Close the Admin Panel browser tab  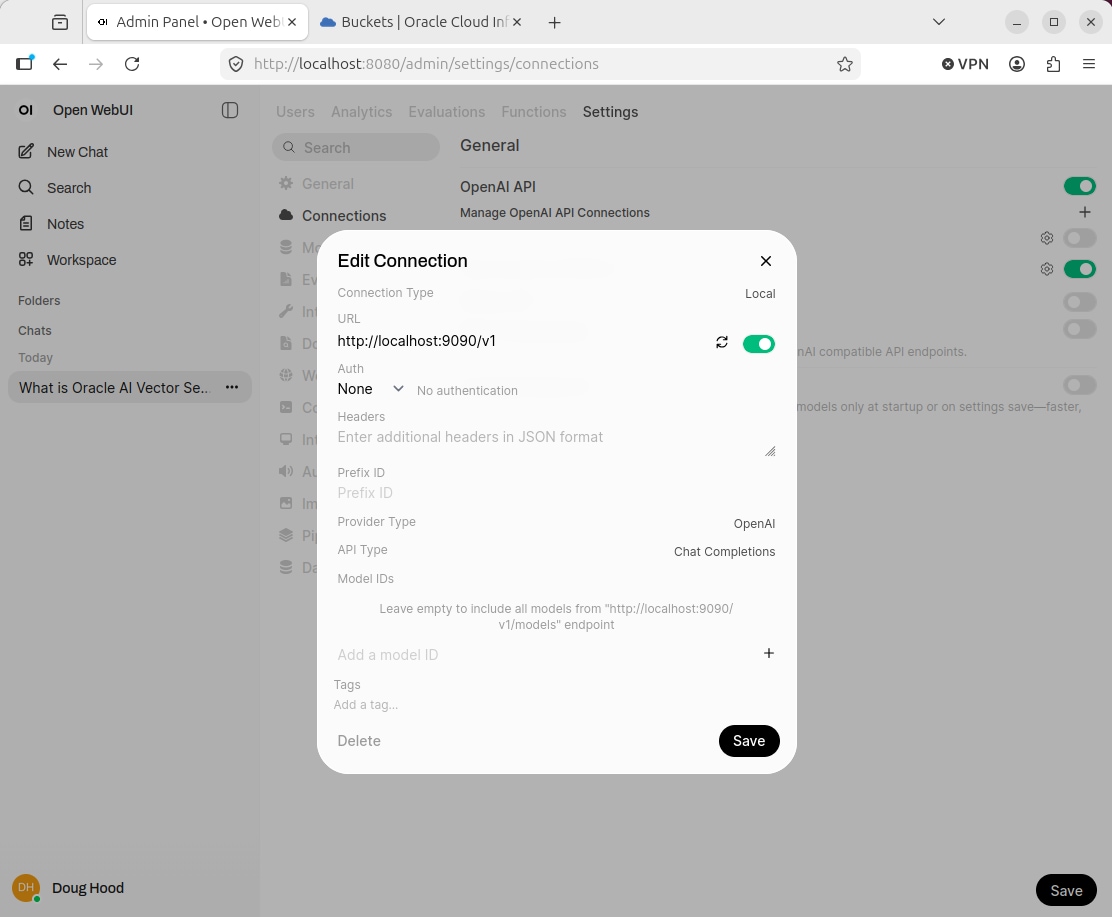coord(291,22)
